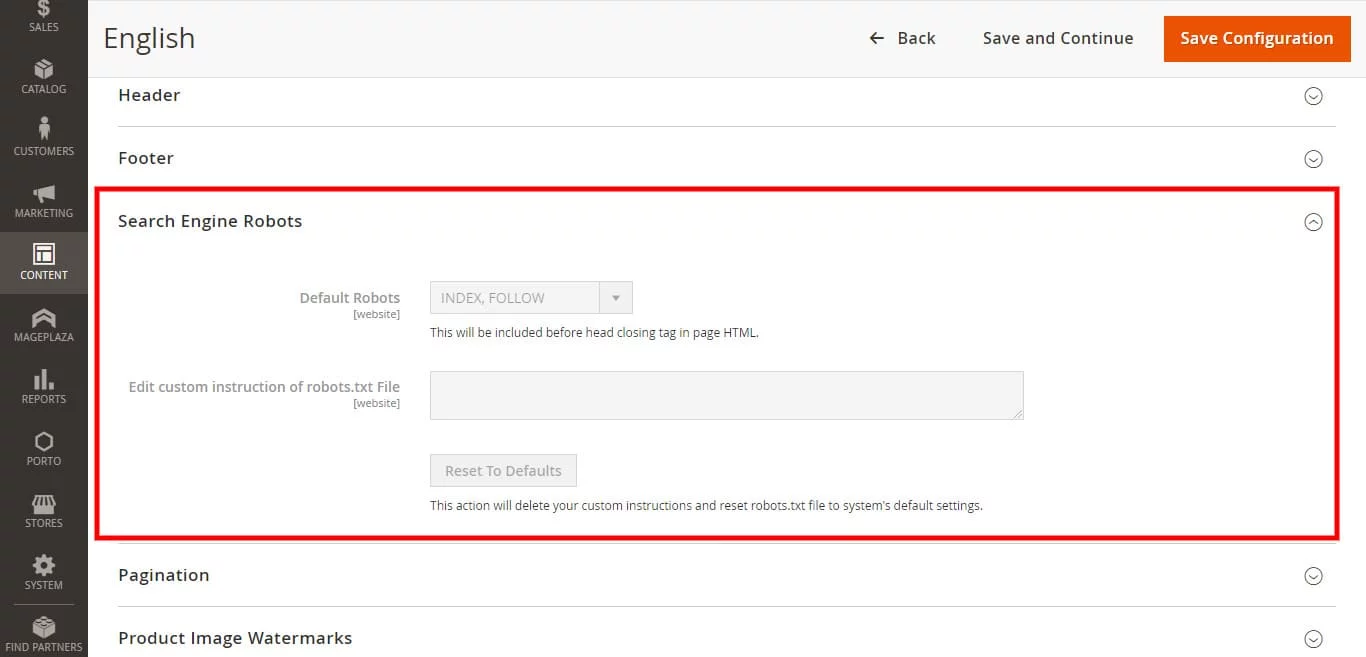The width and height of the screenshot is (1366, 657).
Task: Click the Save Configuration button
Action: click(x=1256, y=38)
